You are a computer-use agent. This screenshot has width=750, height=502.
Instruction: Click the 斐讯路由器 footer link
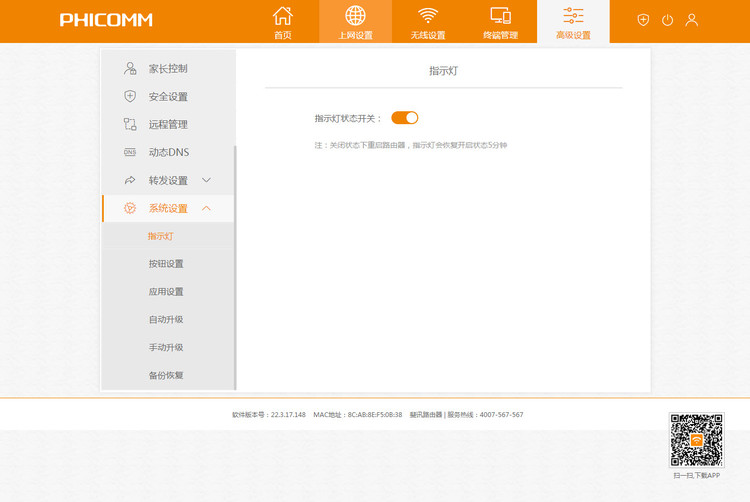pos(426,415)
